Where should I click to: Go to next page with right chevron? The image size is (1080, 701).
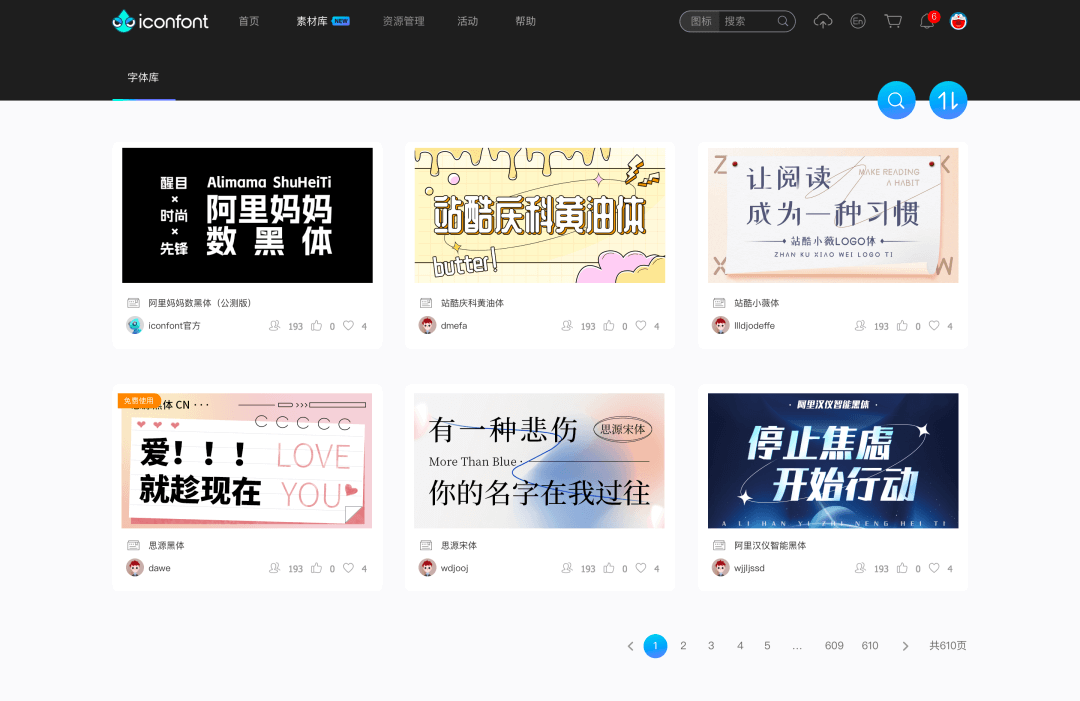point(905,646)
